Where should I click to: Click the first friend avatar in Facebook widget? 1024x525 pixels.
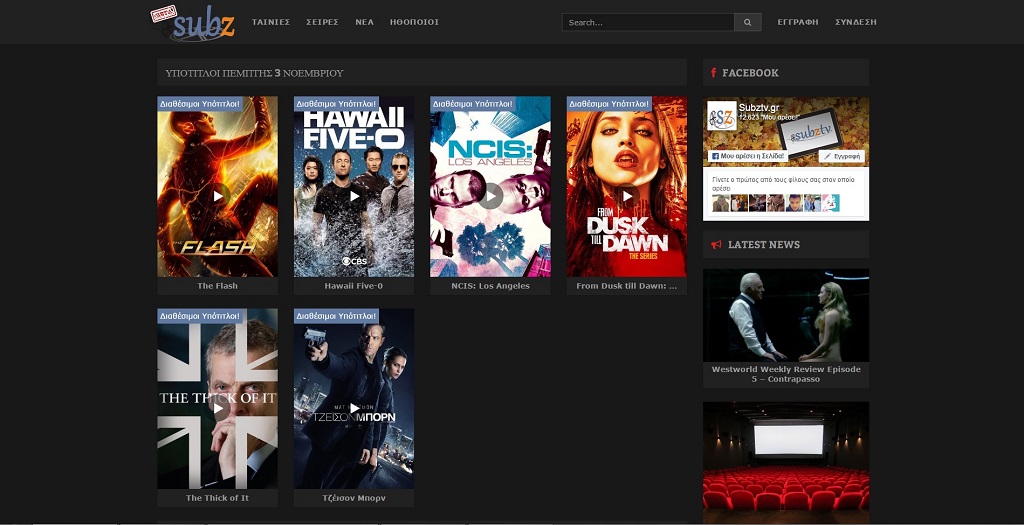point(721,203)
